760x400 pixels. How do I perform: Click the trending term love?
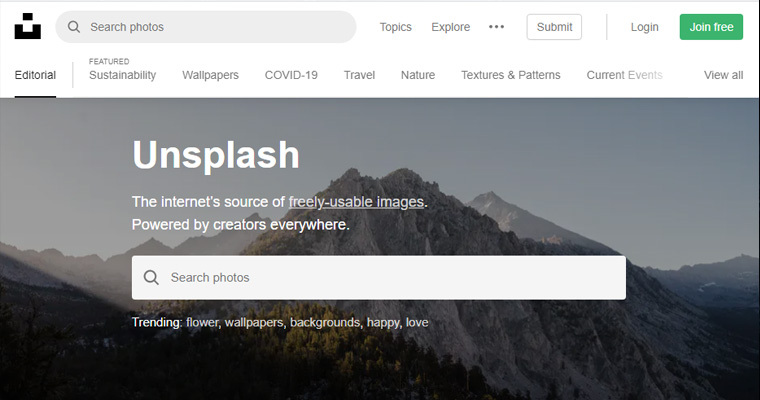click(x=417, y=322)
